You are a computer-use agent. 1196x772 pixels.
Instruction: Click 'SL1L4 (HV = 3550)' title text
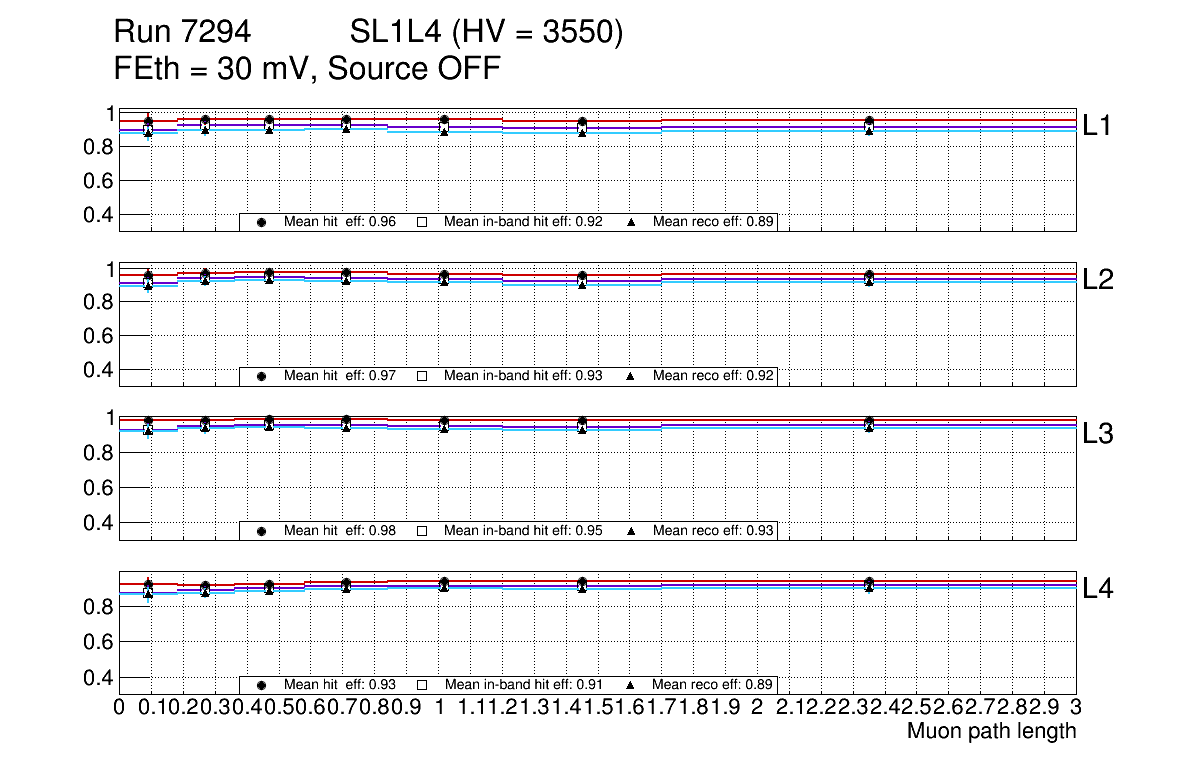487,34
